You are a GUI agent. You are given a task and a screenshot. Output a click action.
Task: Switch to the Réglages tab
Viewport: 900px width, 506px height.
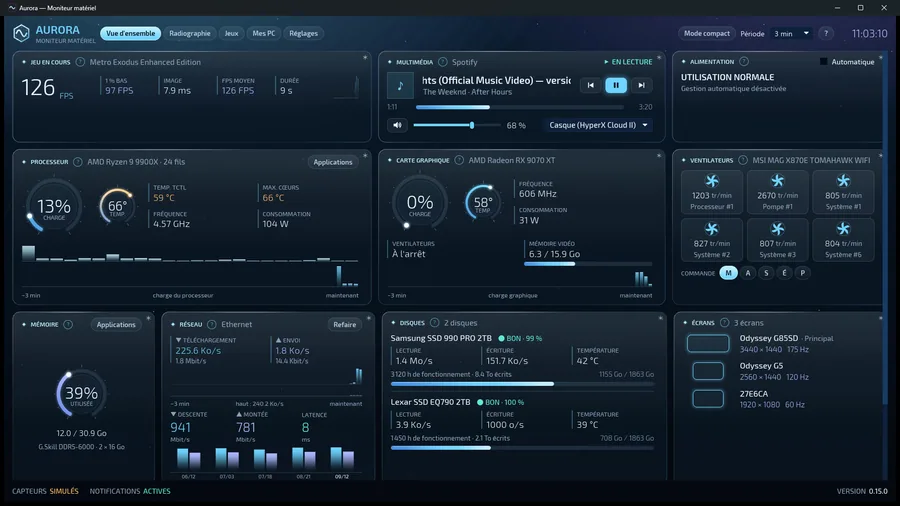tap(303, 33)
